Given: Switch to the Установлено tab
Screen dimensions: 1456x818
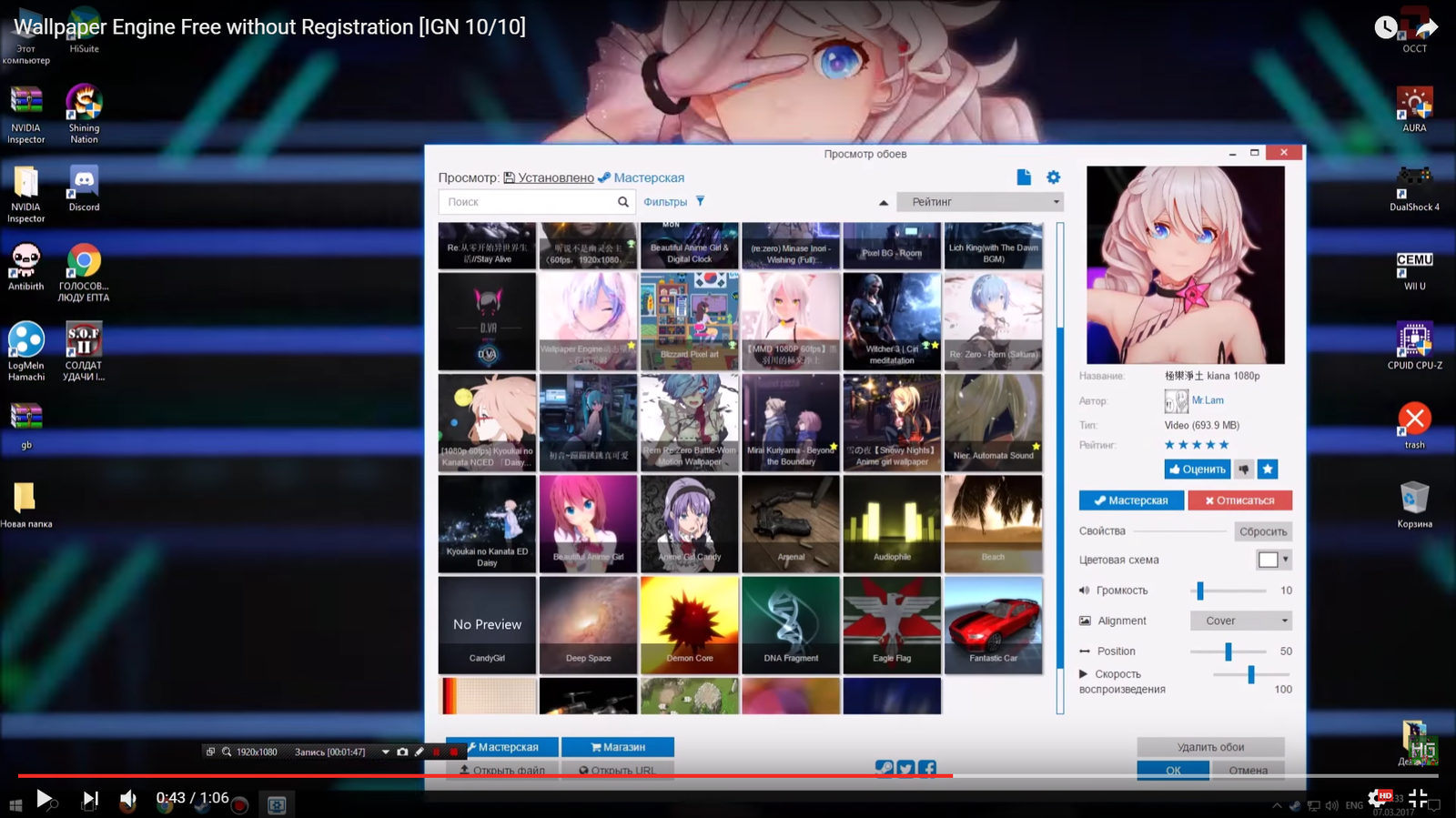Looking at the screenshot, I should [549, 177].
